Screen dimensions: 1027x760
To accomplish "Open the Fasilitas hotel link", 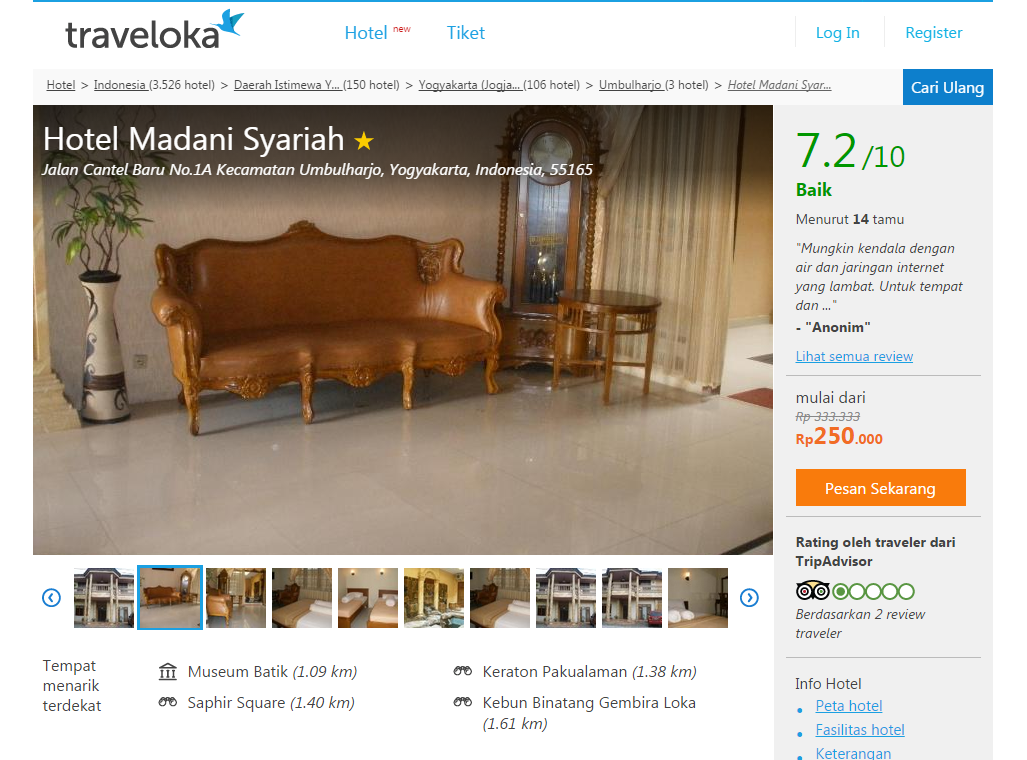I will [859, 730].
